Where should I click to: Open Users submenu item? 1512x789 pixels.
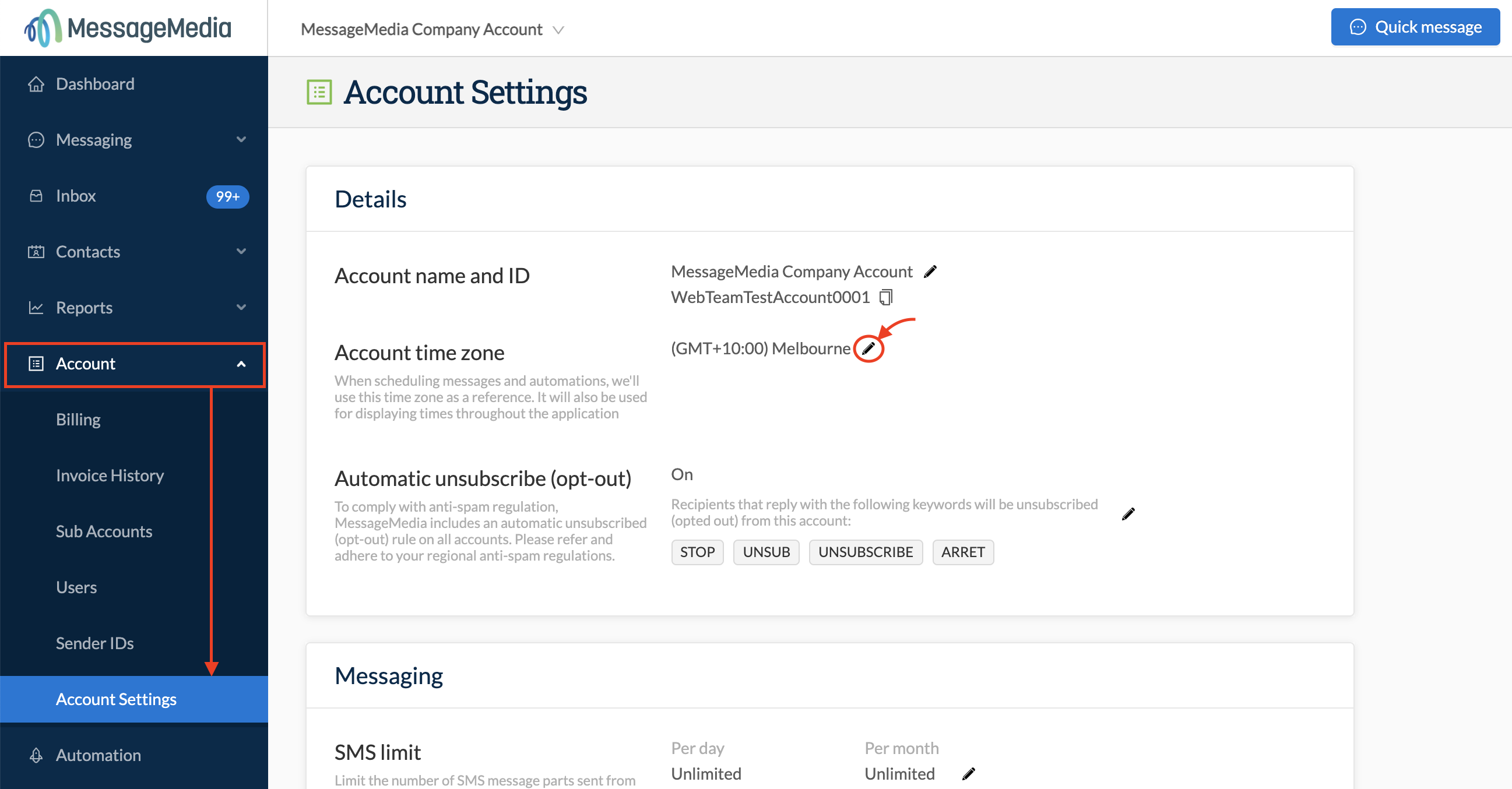point(76,587)
